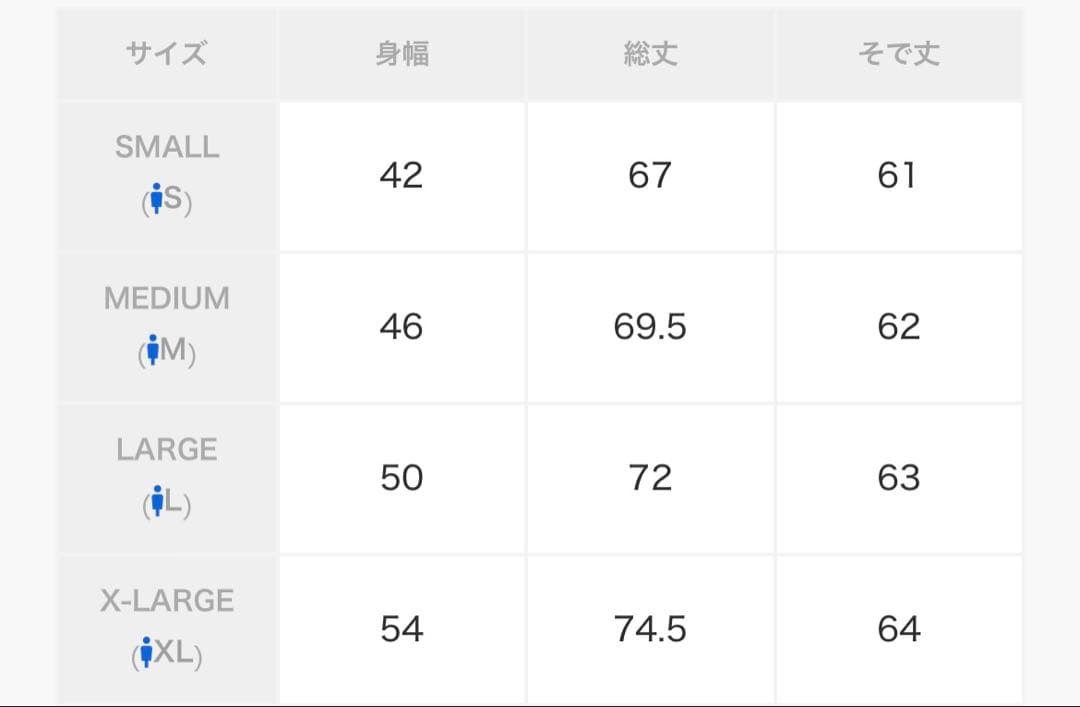Click the 64 sleeve length cell
The height and width of the screenshot is (707, 1080).
click(898, 629)
